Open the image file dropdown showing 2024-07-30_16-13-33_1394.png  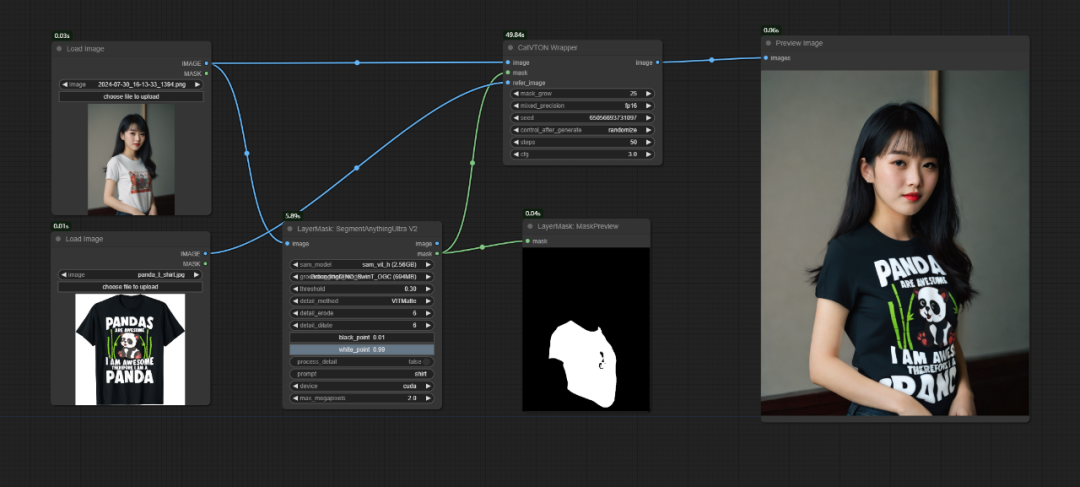click(x=131, y=85)
